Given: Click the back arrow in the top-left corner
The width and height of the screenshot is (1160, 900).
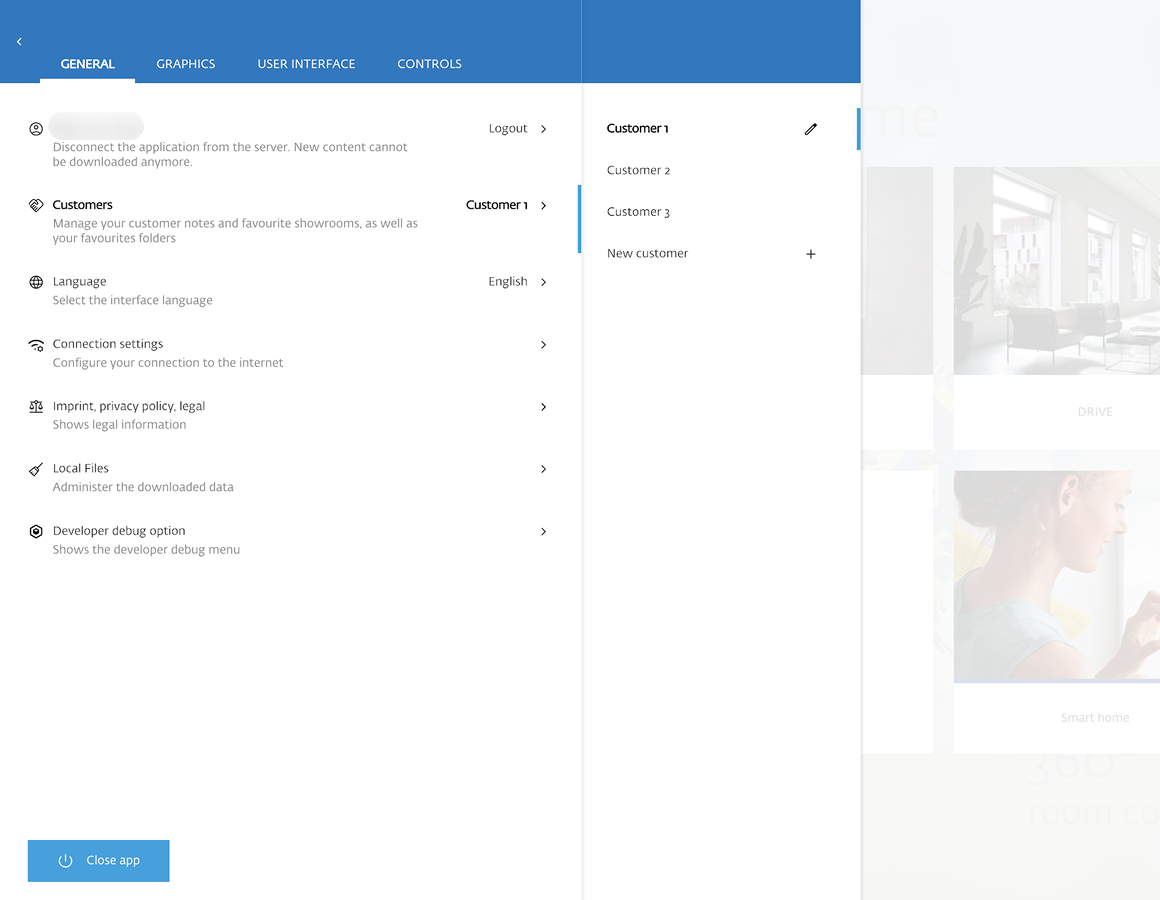Looking at the screenshot, I should tap(19, 41).
